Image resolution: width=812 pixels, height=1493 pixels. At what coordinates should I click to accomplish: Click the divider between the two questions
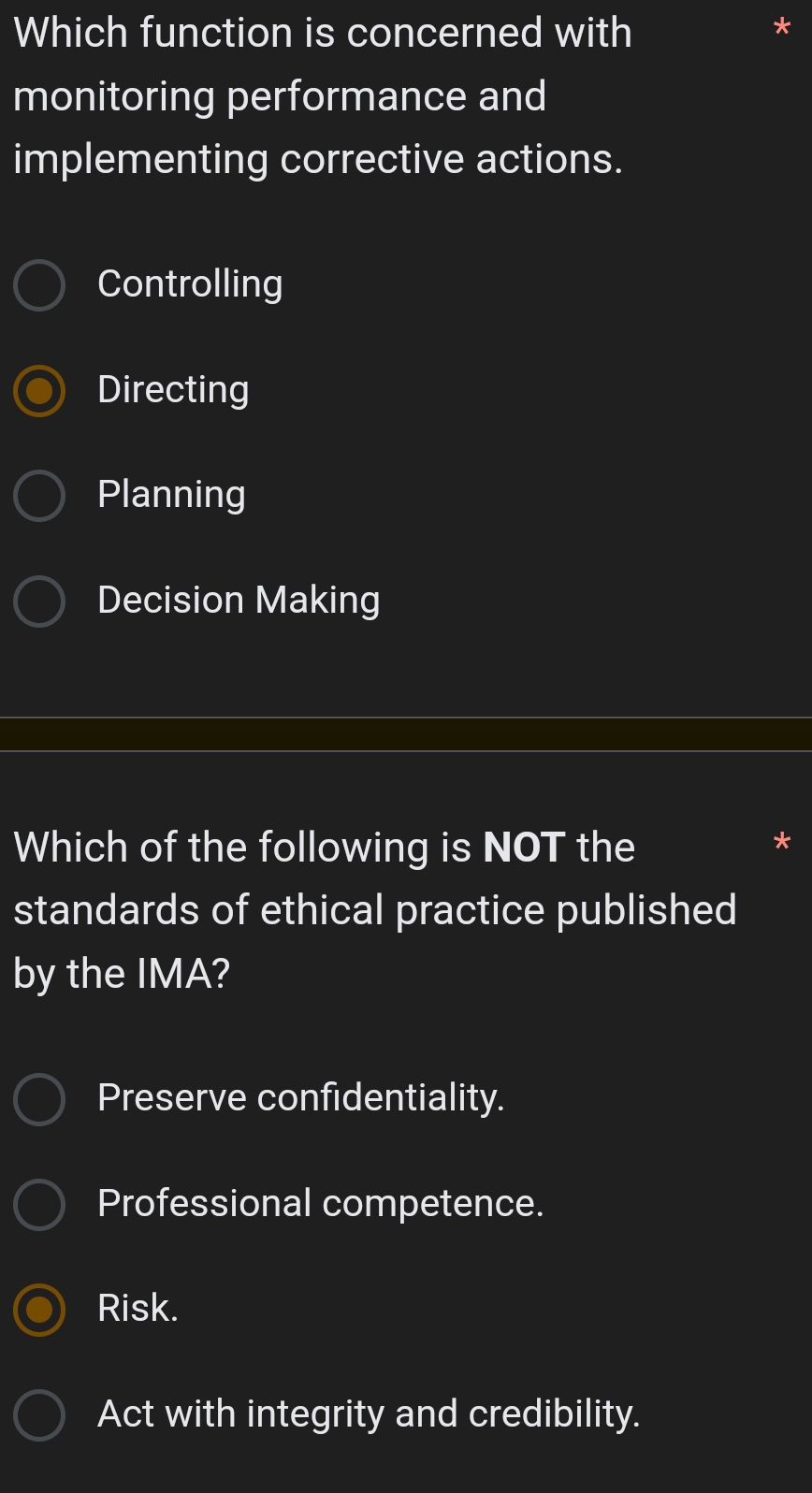[406, 732]
